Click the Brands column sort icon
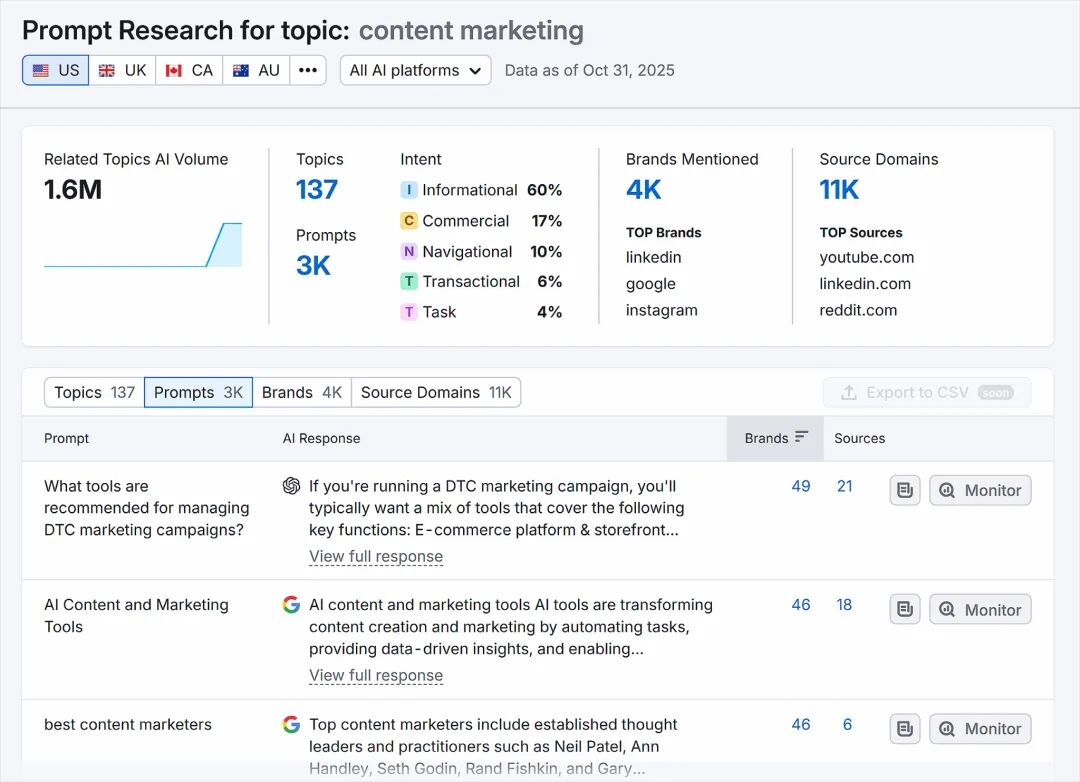This screenshot has height=782, width=1080. click(x=801, y=438)
